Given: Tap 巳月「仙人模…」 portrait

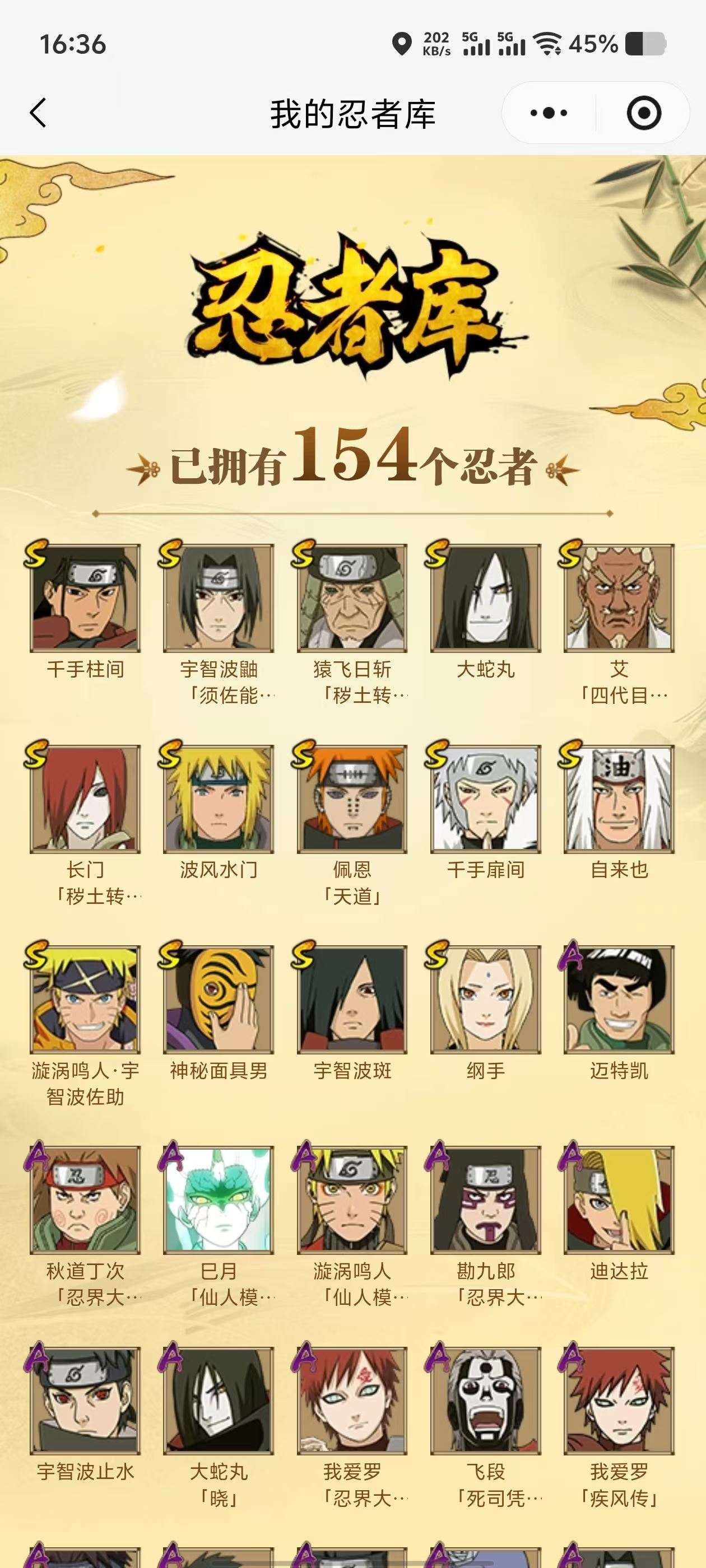Looking at the screenshot, I should point(219,1200).
